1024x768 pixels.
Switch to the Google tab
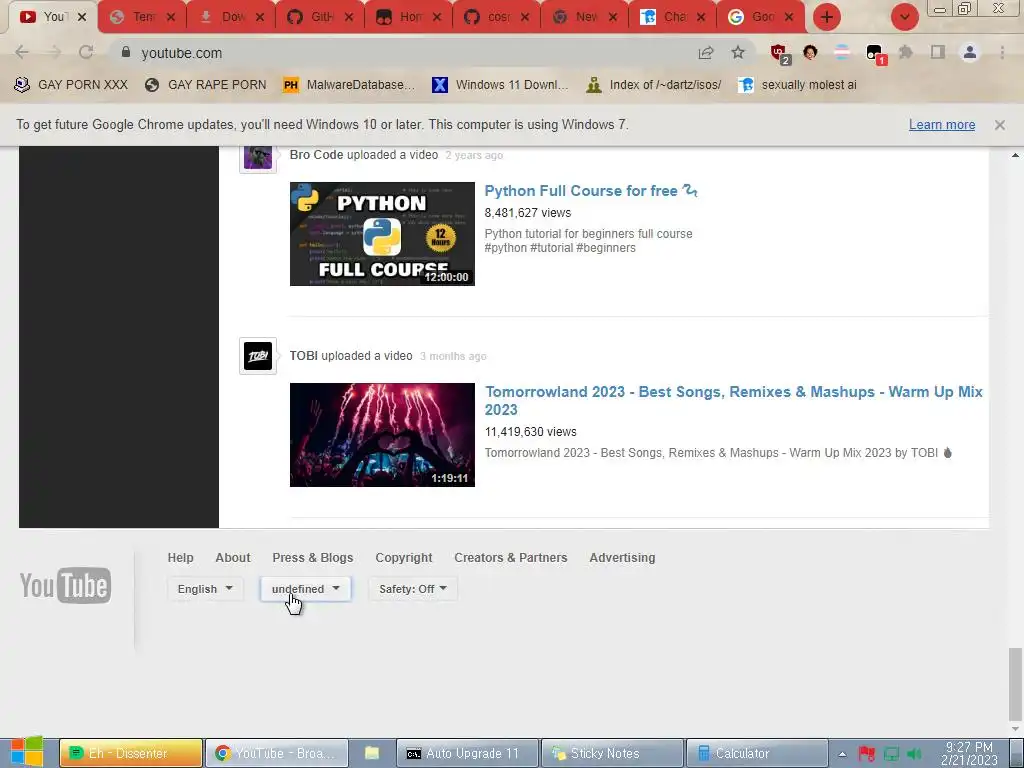tap(761, 17)
